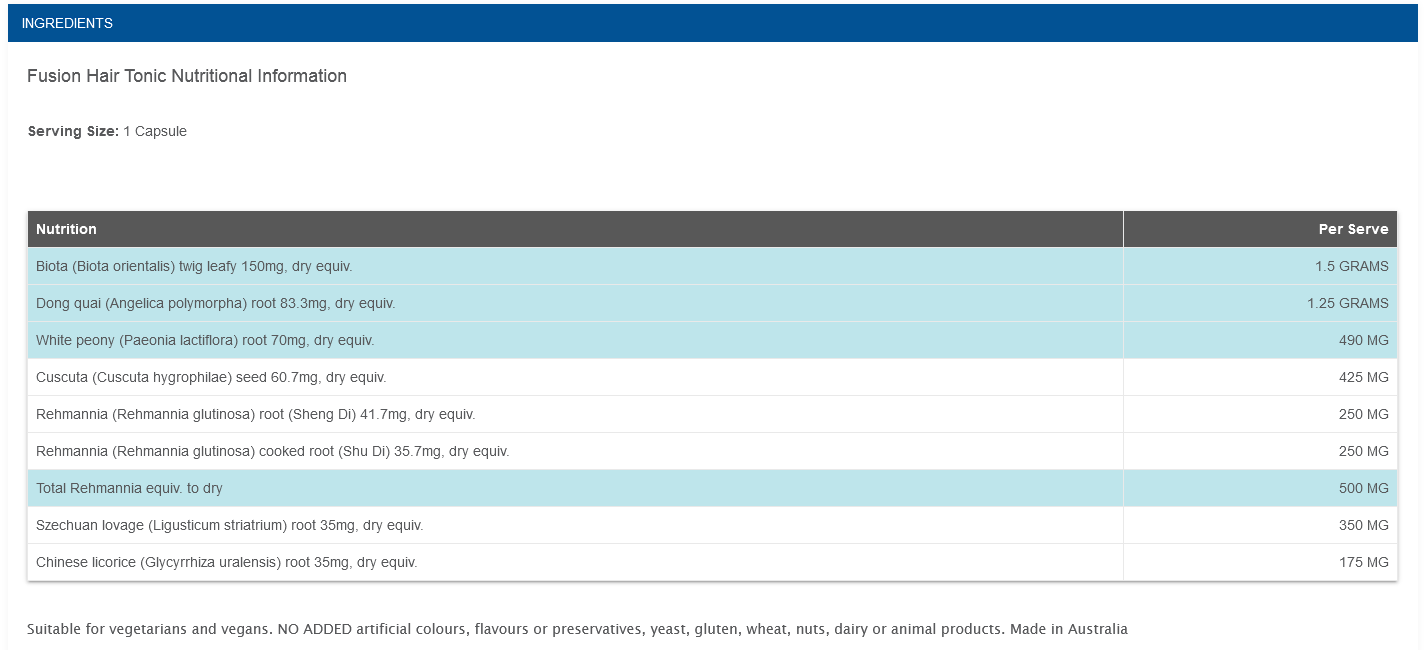Click the "Serving Size: 1 Capsule" text
The height and width of the screenshot is (650, 1424).
coord(107,131)
